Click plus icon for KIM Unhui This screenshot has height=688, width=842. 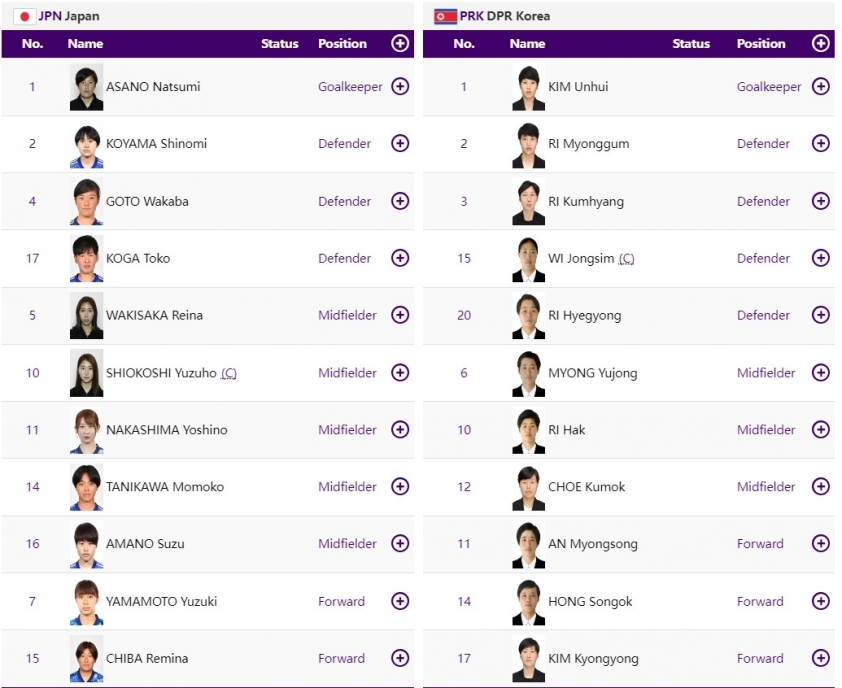[821, 86]
